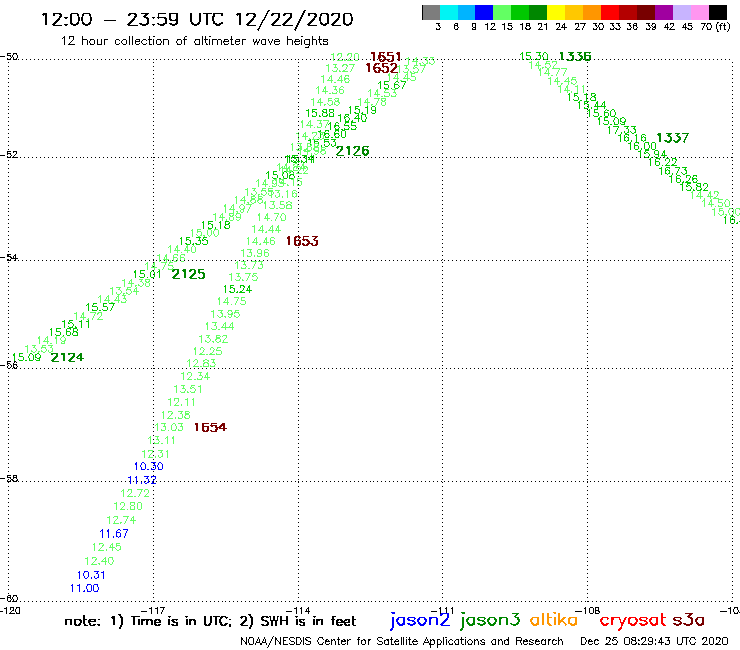Pick the bright red swatch in the color bar
Viewport: 740px width, 650px height.
click(x=610, y=12)
